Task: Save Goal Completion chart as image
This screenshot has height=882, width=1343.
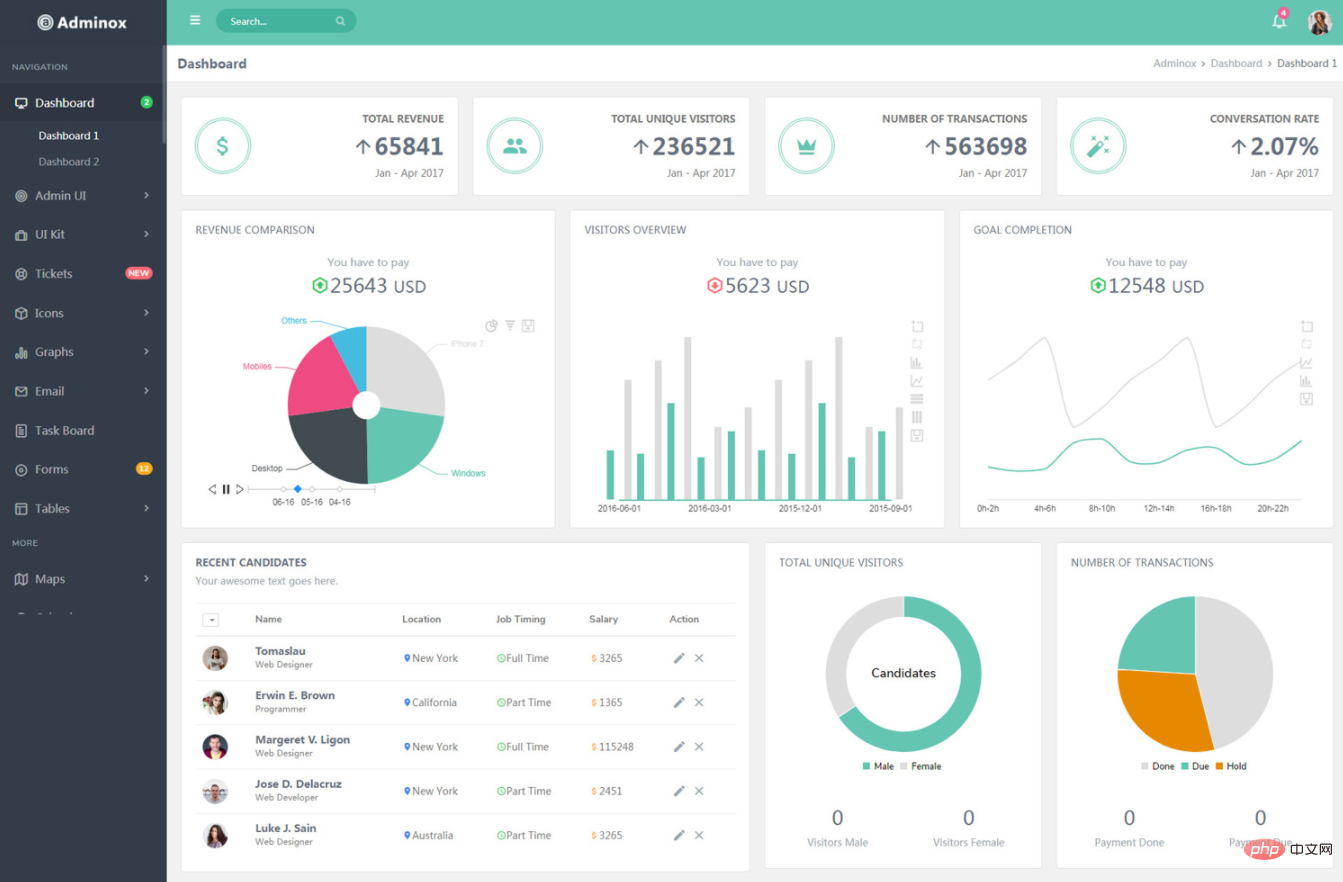Action: (x=1306, y=399)
